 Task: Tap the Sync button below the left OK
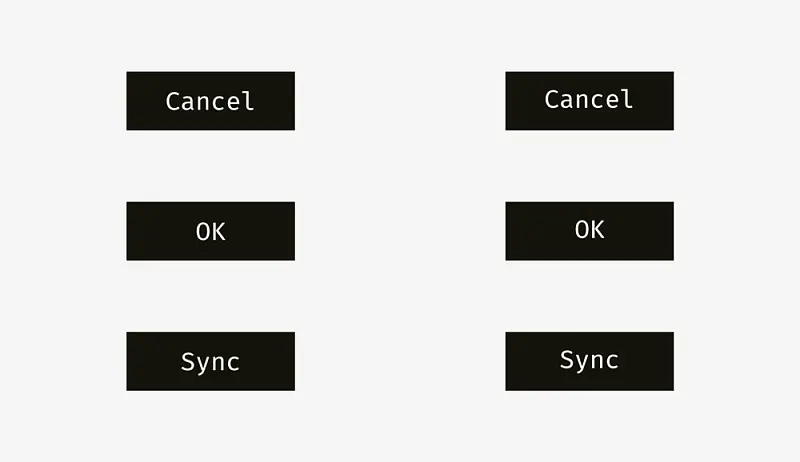pyautogui.click(x=210, y=362)
